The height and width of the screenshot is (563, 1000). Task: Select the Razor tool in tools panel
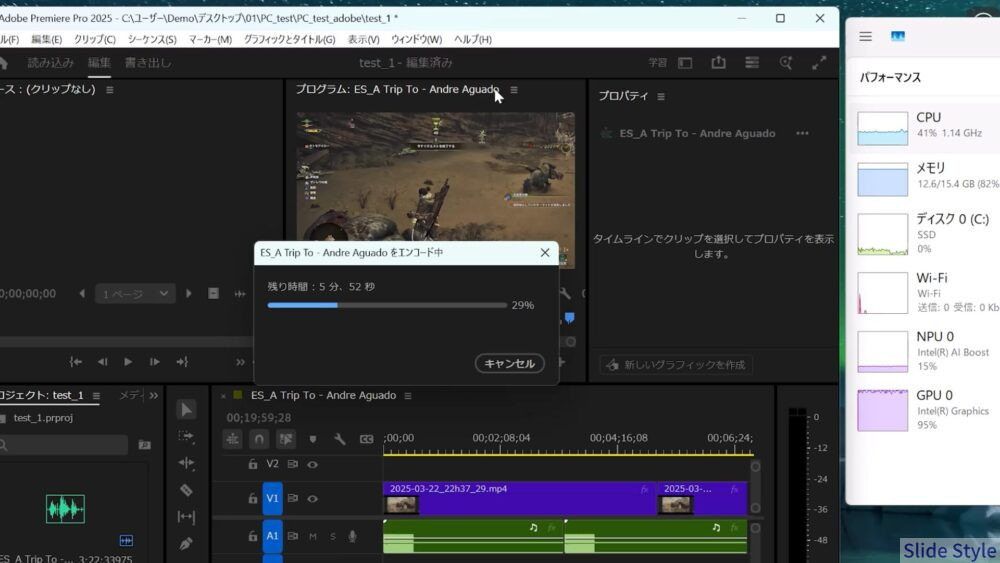pos(186,490)
